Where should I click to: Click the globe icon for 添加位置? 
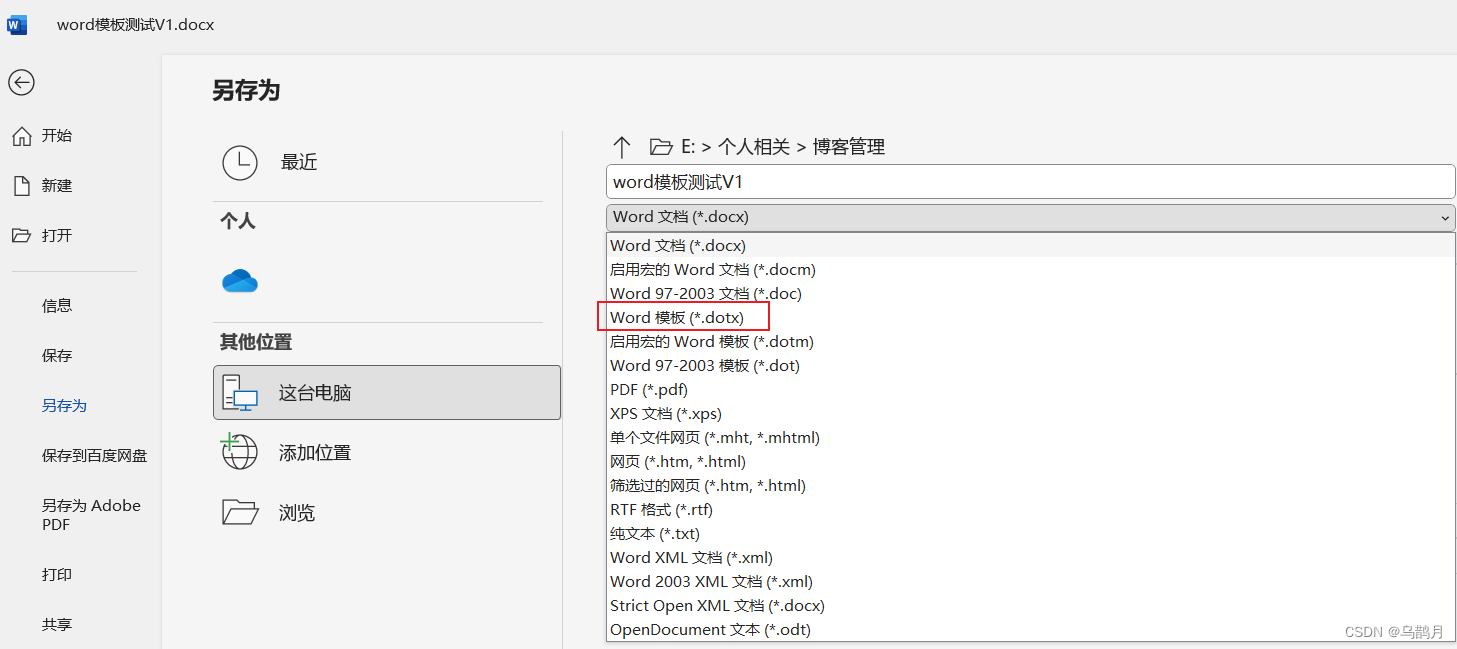[239, 452]
